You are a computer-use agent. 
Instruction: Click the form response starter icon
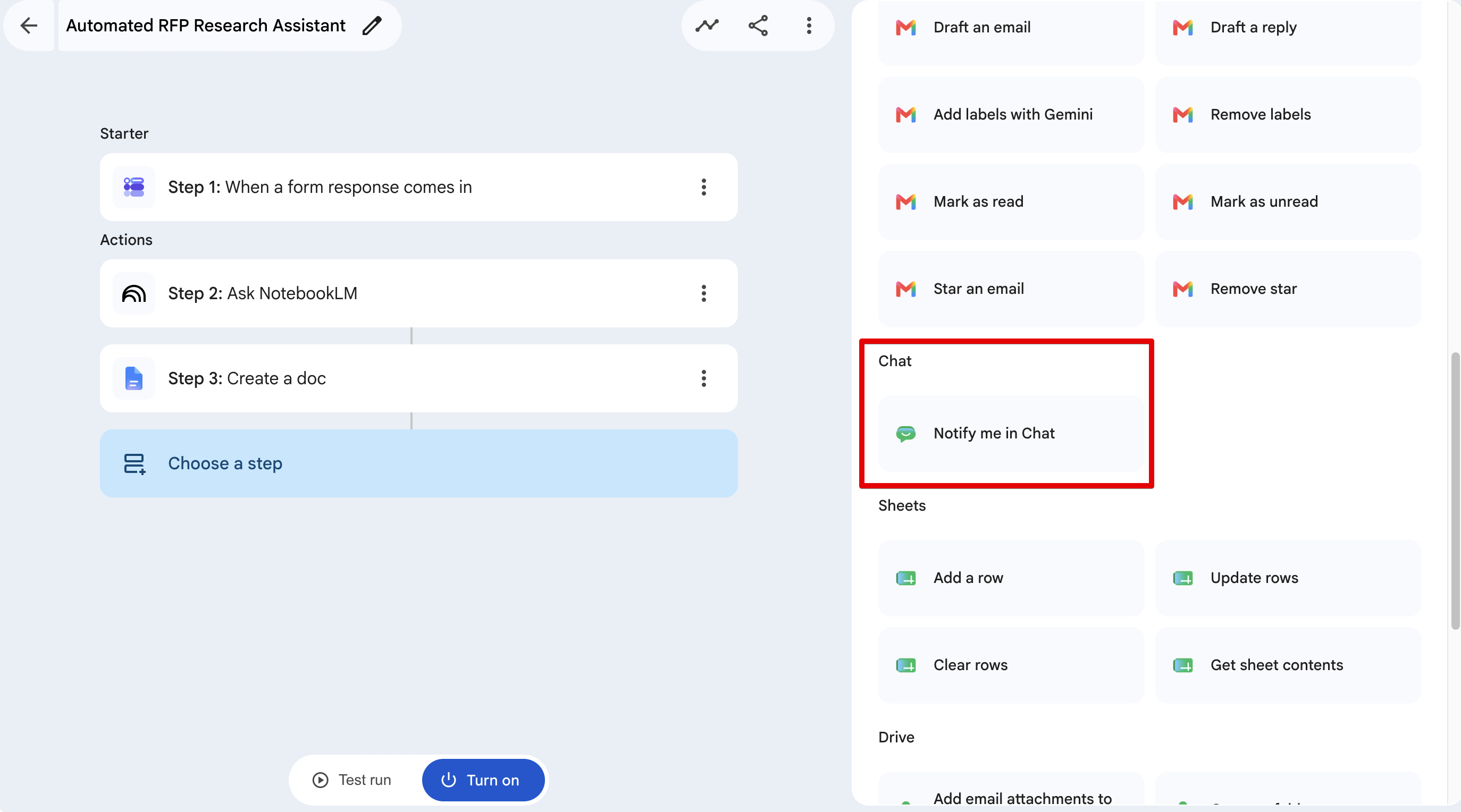coord(134,187)
